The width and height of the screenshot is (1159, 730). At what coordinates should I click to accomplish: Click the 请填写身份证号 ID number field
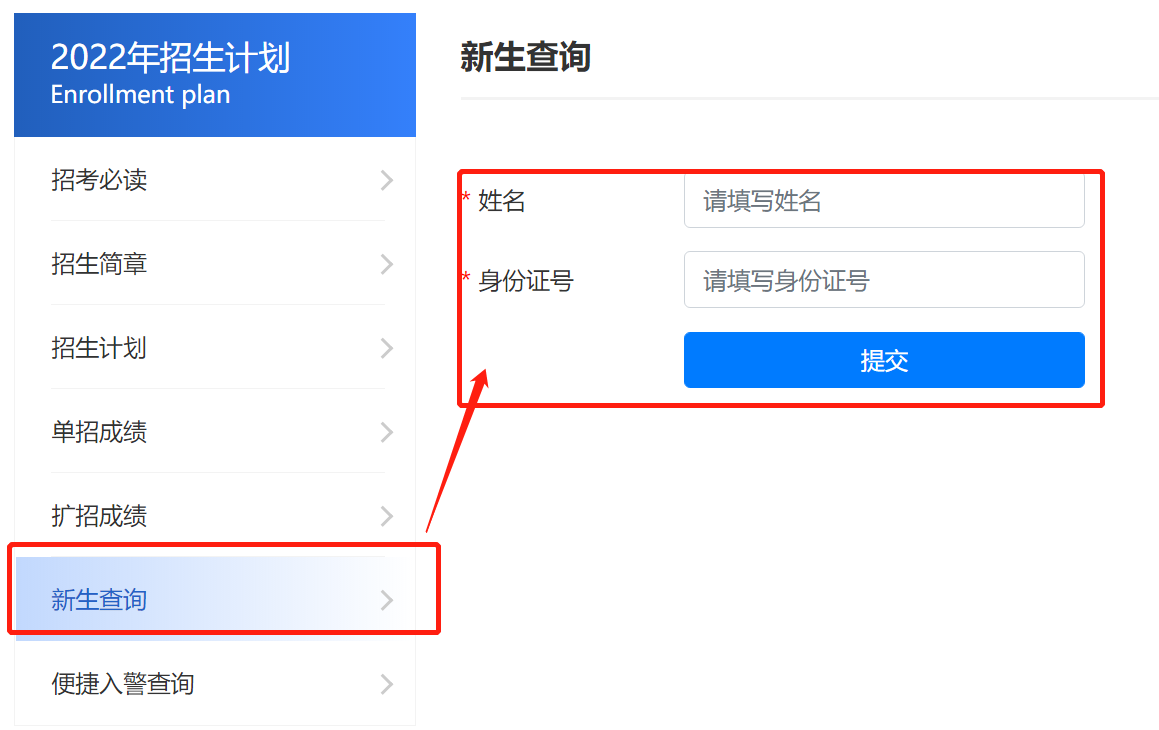pyautogui.click(x=884, y=280)
